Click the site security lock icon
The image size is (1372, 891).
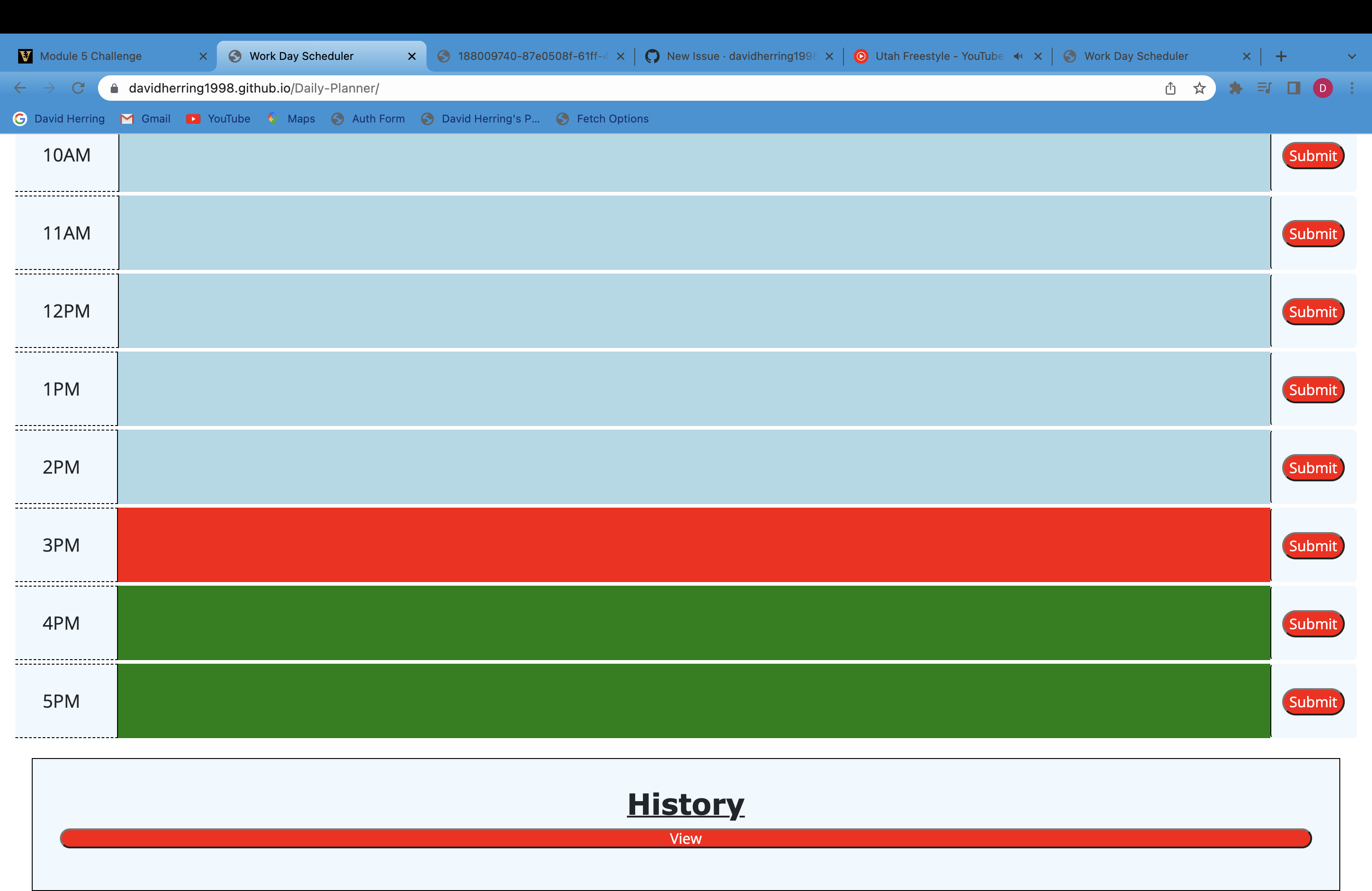pyautogui.click(x=113, y=88)
